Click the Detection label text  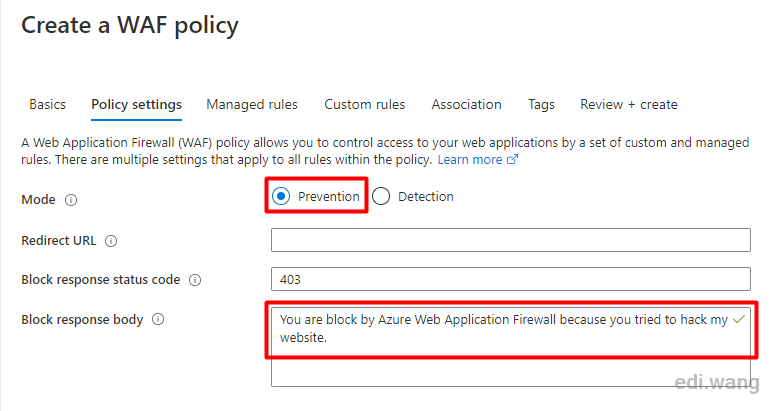(x=426, y=197)
